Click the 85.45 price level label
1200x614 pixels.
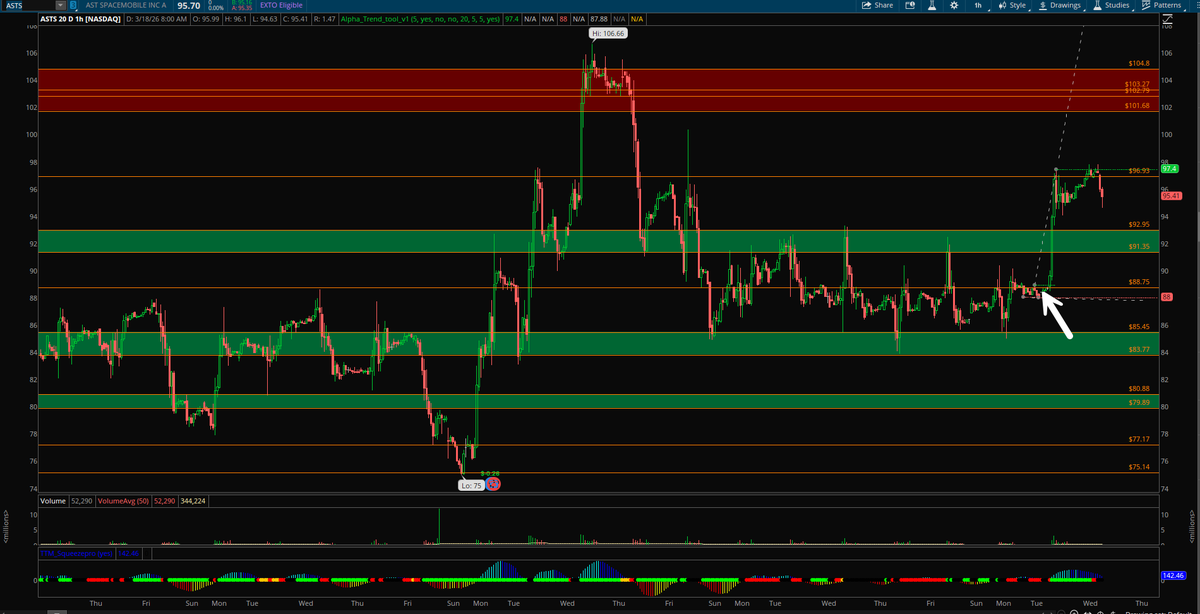1139,326
